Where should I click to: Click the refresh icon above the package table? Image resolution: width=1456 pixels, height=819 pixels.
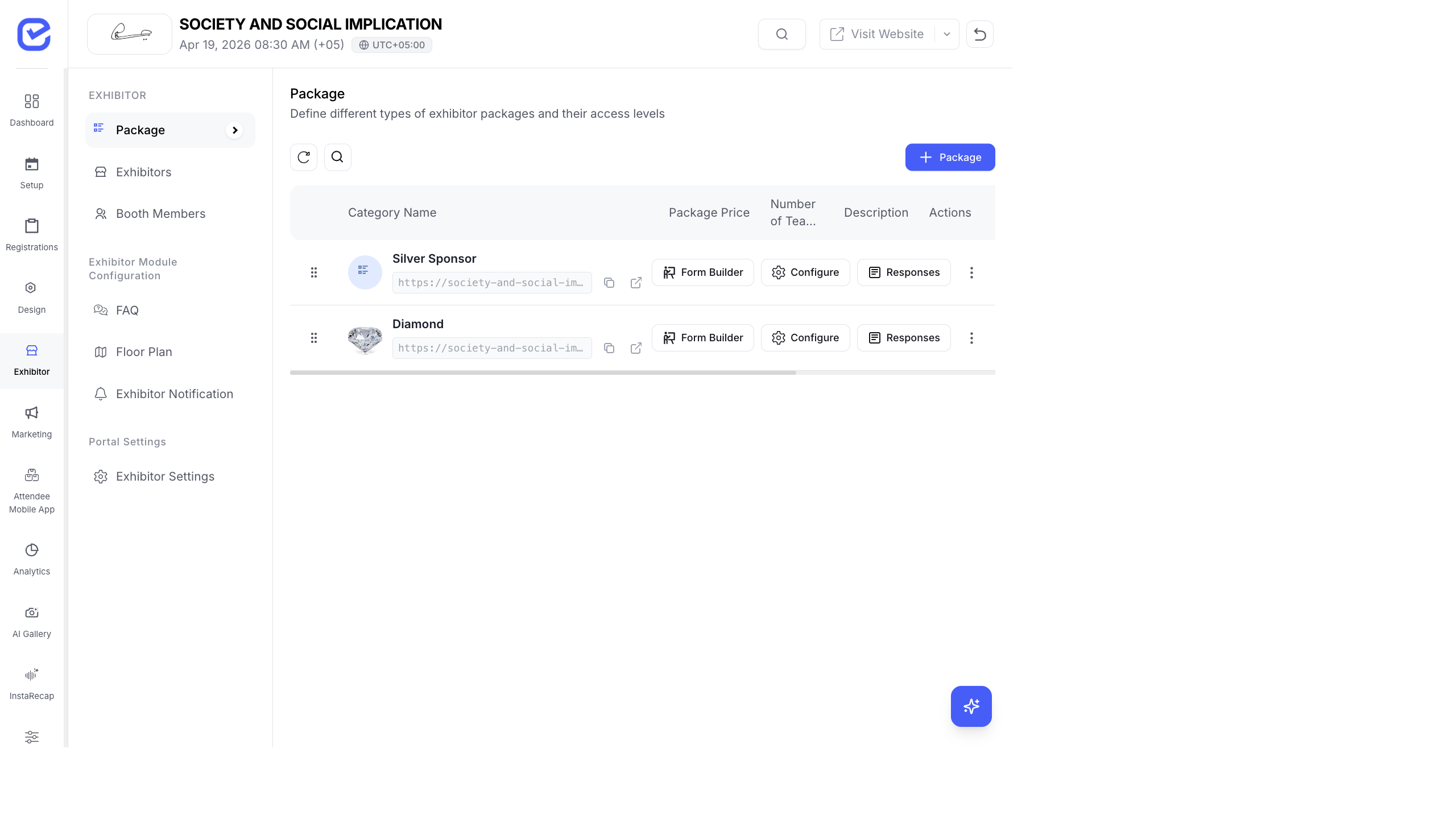(x=304, y=157)
